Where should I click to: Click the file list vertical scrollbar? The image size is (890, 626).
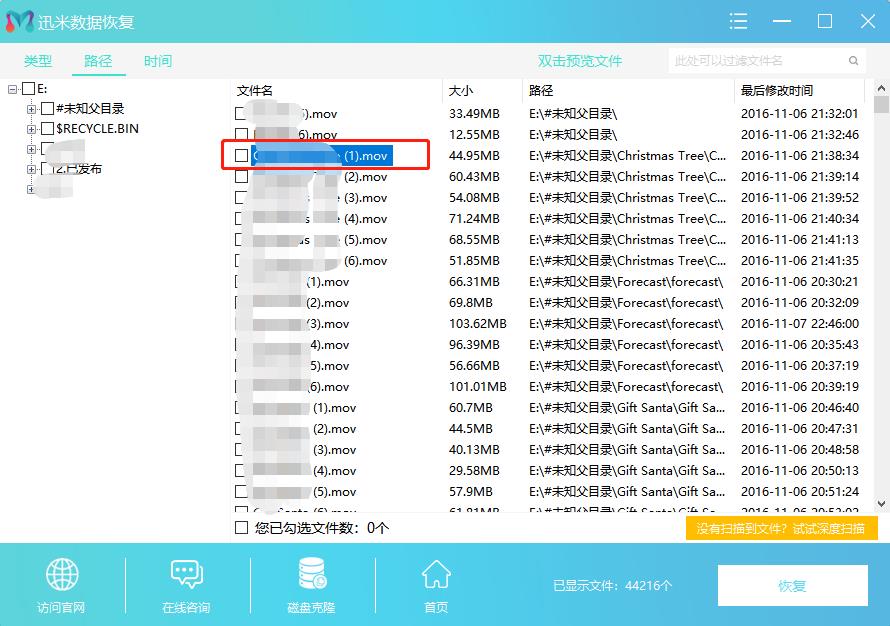(x=881, y=300)
